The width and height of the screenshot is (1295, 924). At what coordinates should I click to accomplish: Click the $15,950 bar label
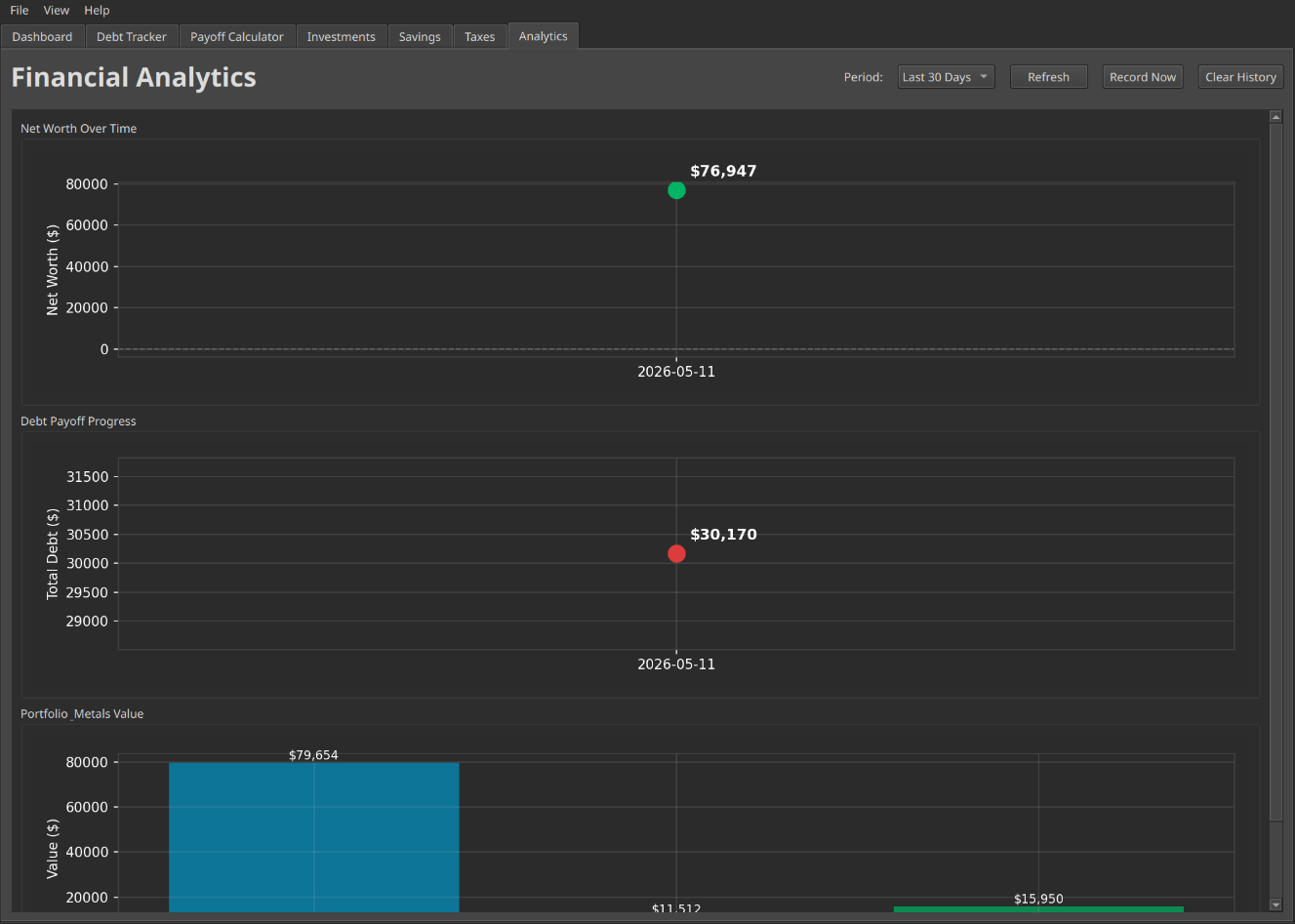1038,899
